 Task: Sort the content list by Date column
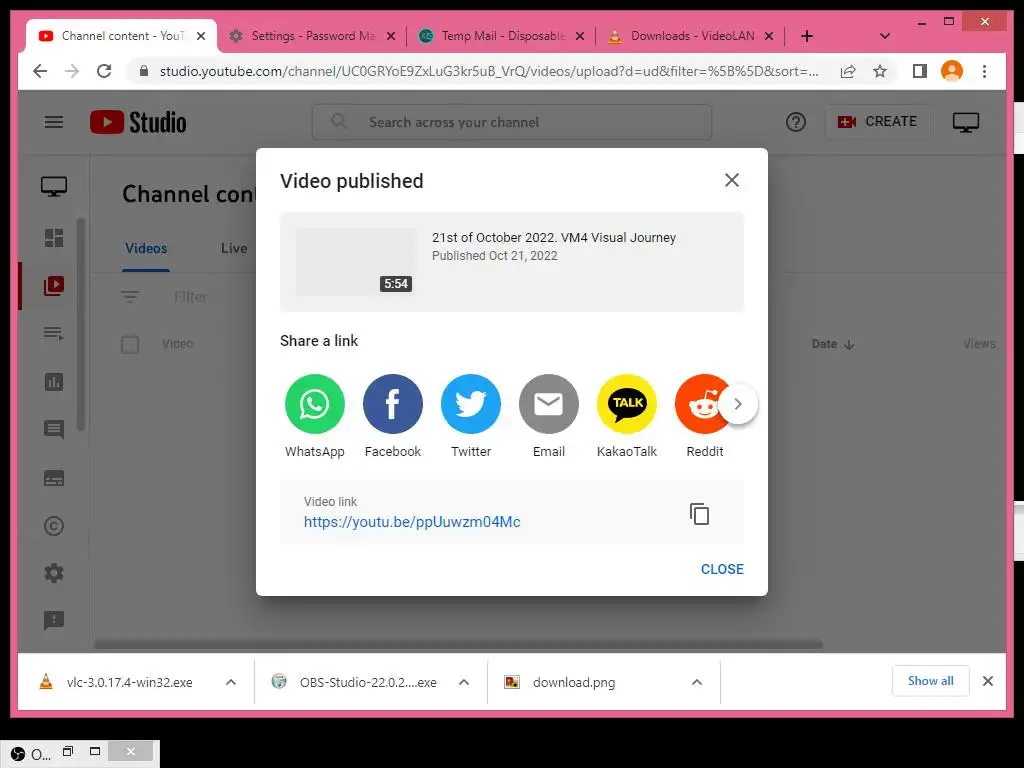tap(833, 344)
